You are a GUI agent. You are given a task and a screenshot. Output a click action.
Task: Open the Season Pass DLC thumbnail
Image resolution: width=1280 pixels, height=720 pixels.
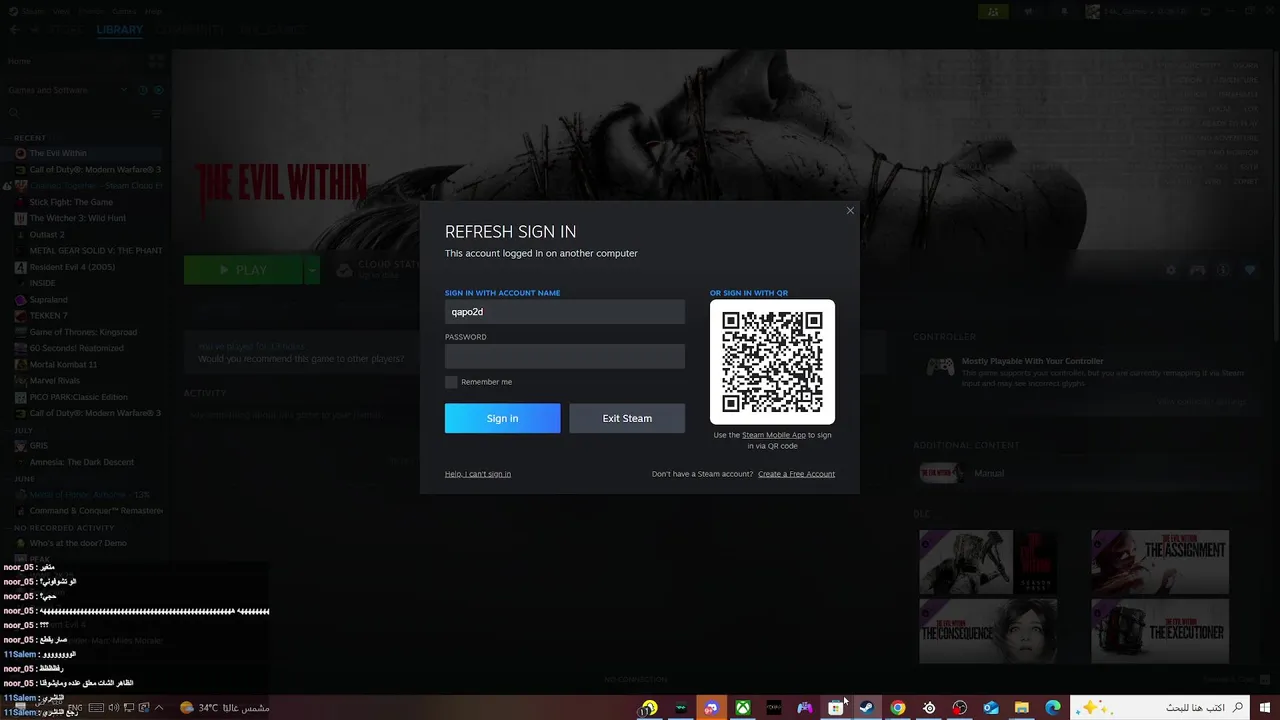pos(988,562)
